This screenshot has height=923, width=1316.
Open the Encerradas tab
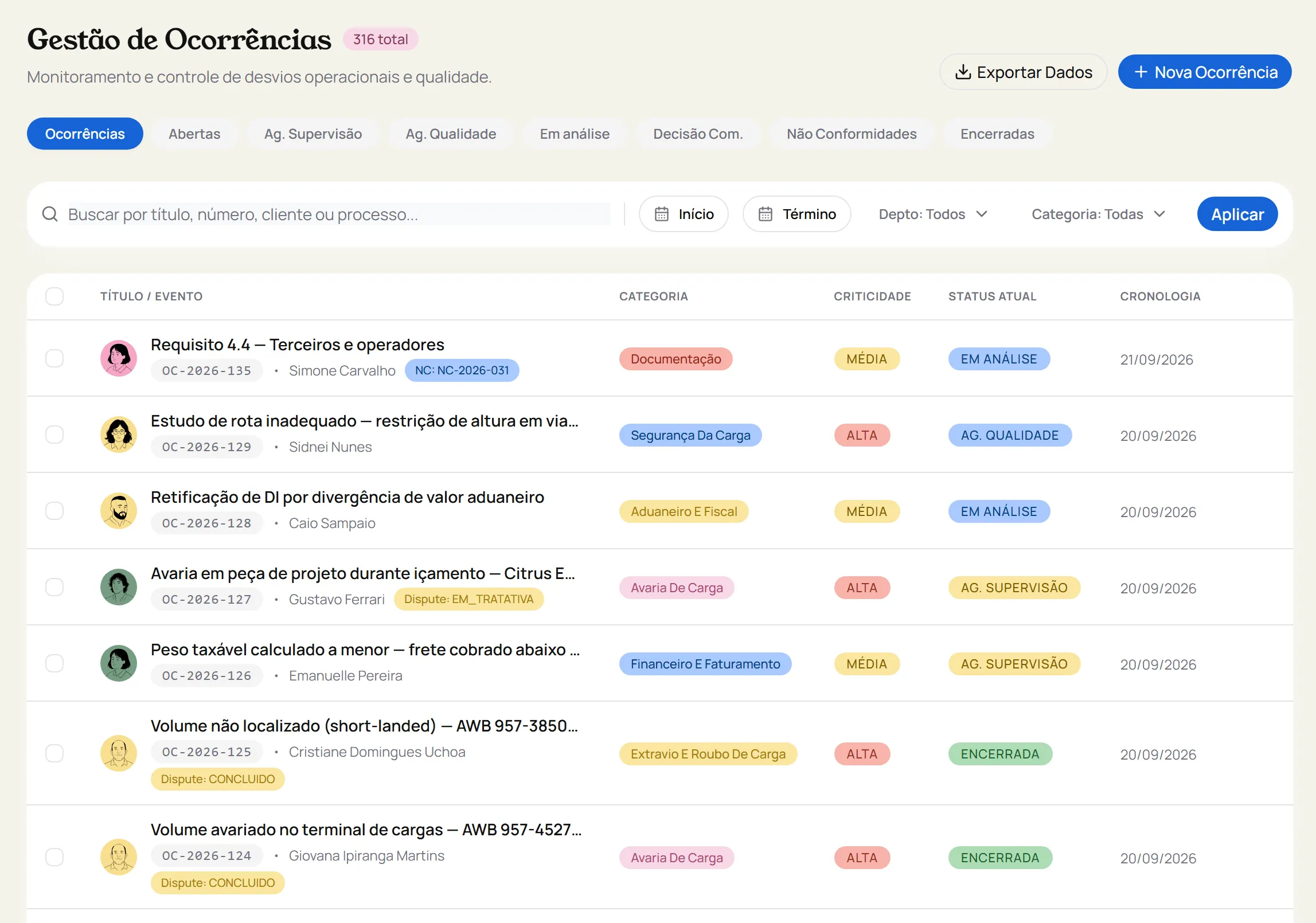[997, 134]
